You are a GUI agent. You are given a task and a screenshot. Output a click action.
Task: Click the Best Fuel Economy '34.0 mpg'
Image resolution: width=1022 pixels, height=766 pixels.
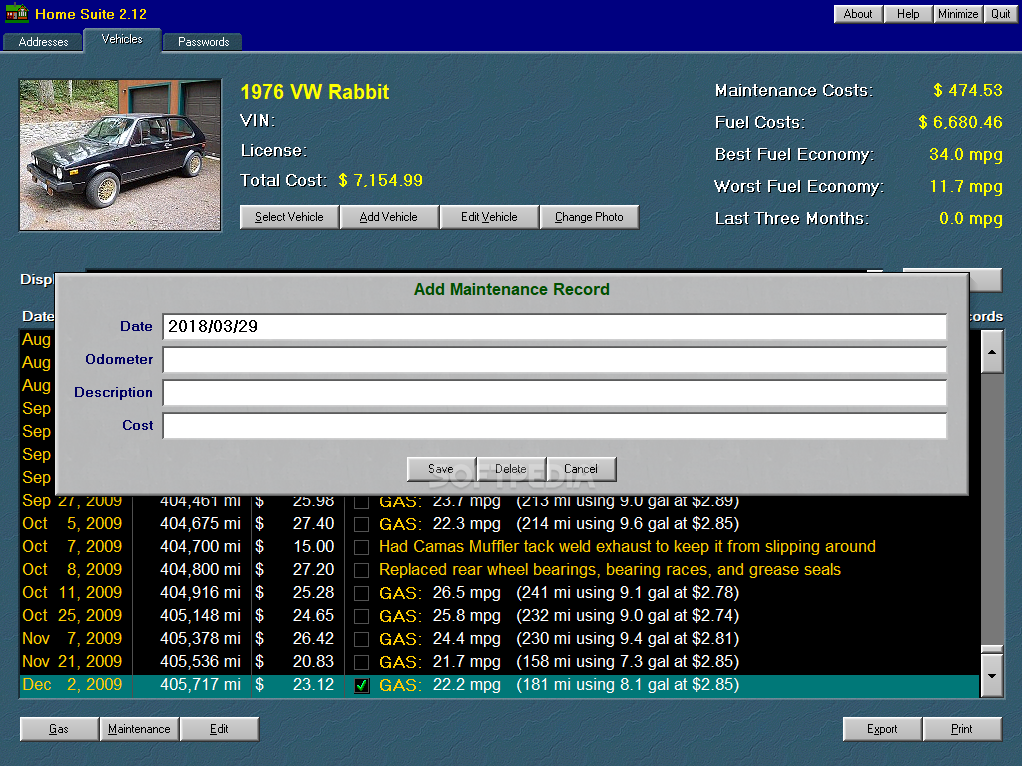pyautogui.click(x=966, y=155)
